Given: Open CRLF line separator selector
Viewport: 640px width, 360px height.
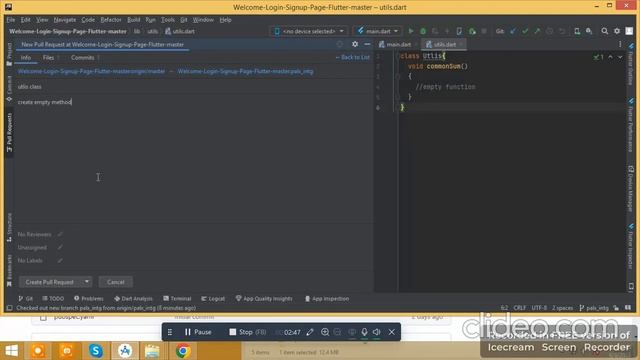Looking at the screenshot, I should click(519, 308).
